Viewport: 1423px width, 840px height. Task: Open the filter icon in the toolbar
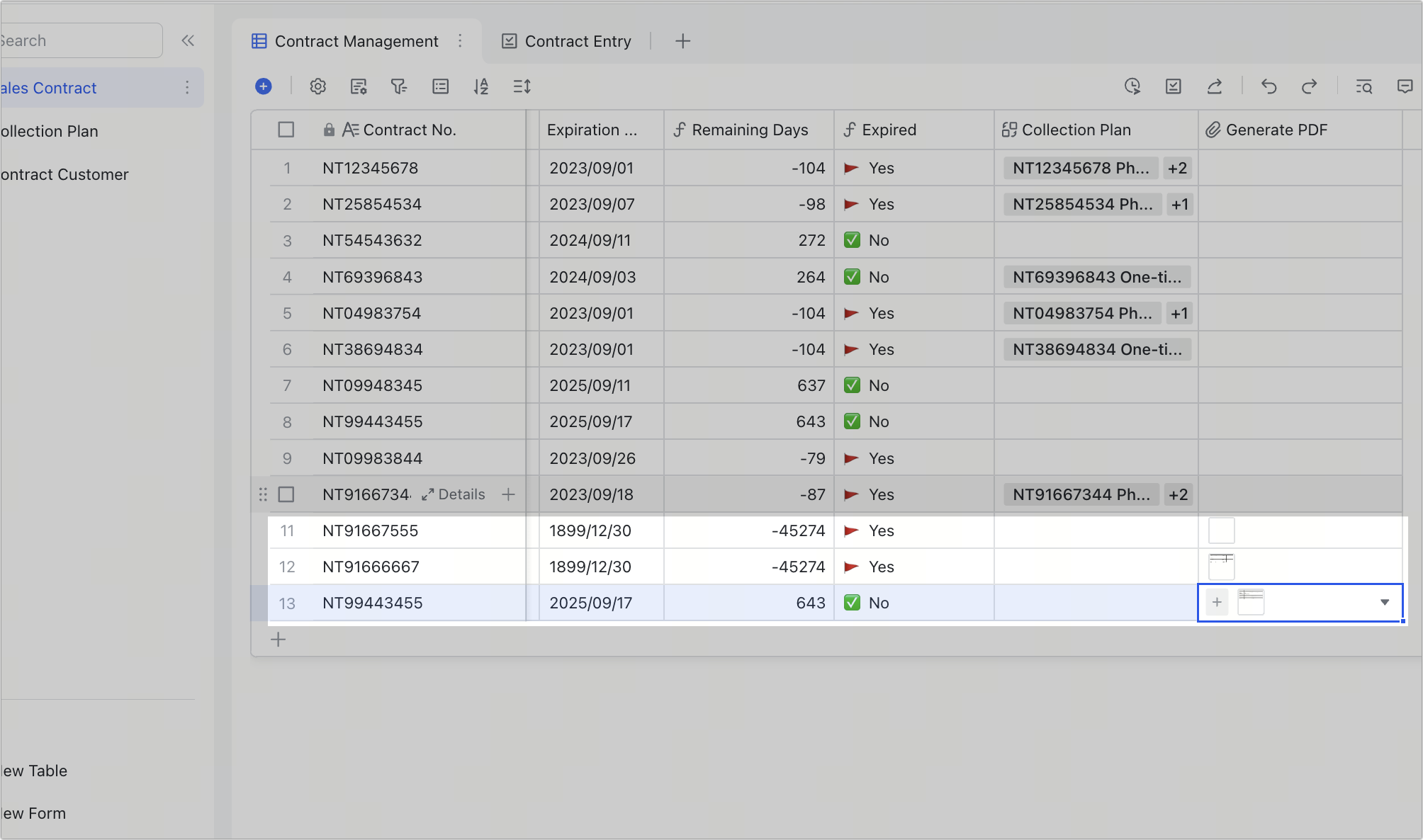pyautogui.click(x=399, y=86)
